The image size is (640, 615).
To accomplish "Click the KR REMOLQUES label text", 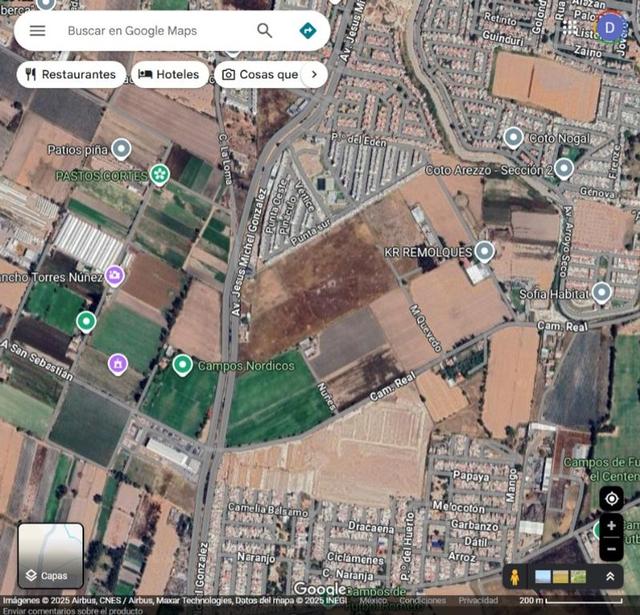I will (x=428, y=252).
